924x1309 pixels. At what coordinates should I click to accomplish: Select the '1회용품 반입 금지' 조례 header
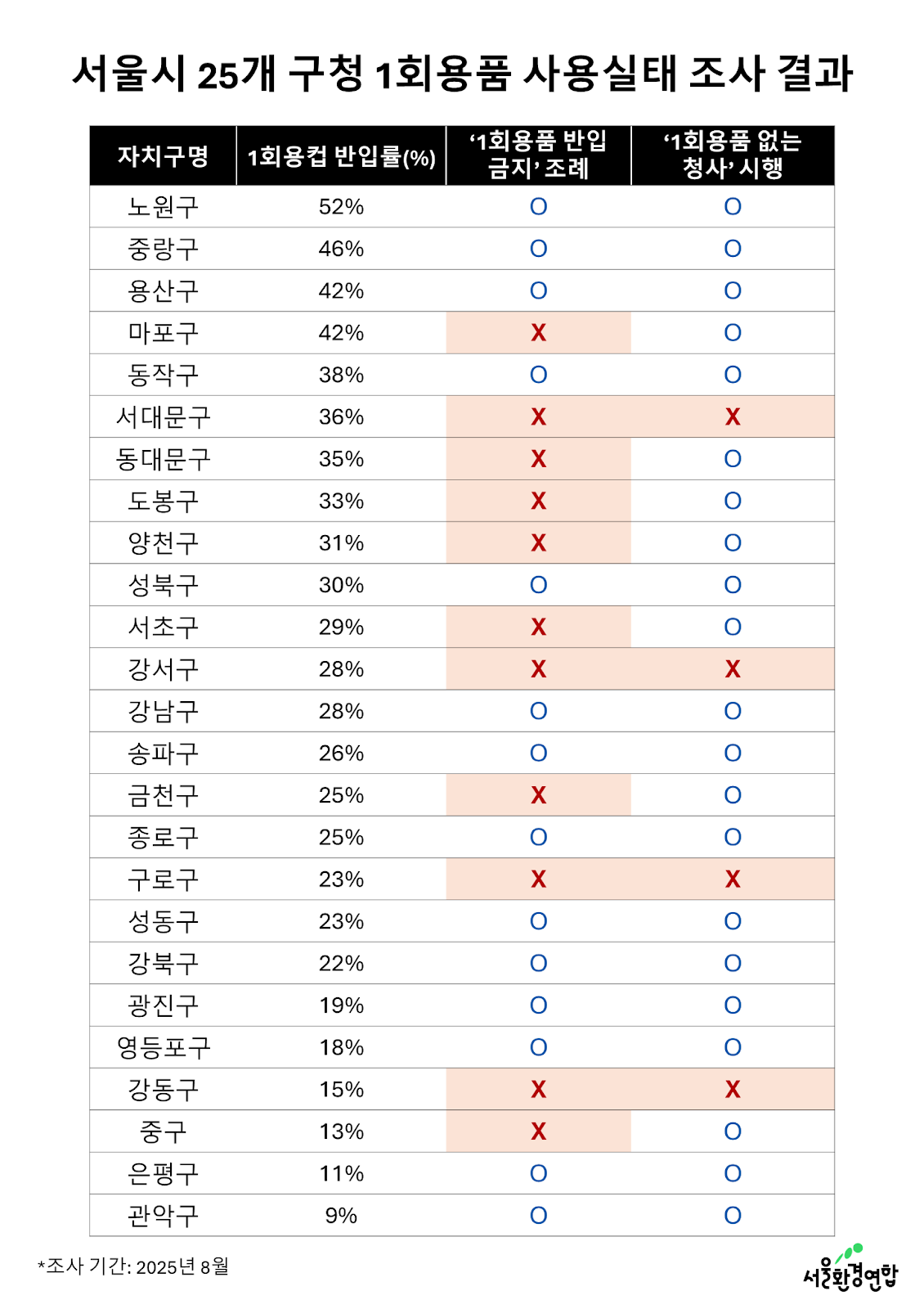tap(538, 155)
